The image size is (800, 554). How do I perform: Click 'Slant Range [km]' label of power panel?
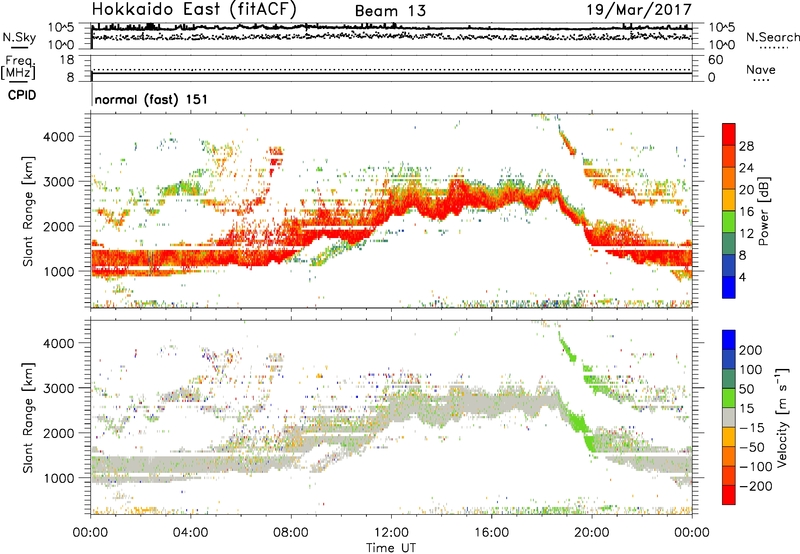(28, 211)
